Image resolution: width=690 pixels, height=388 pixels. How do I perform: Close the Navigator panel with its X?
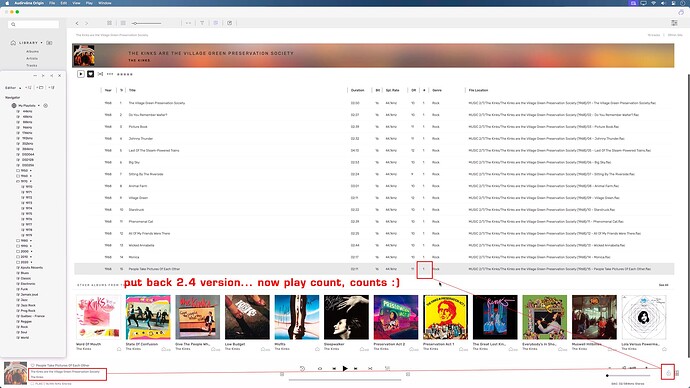tap(59, 76)
